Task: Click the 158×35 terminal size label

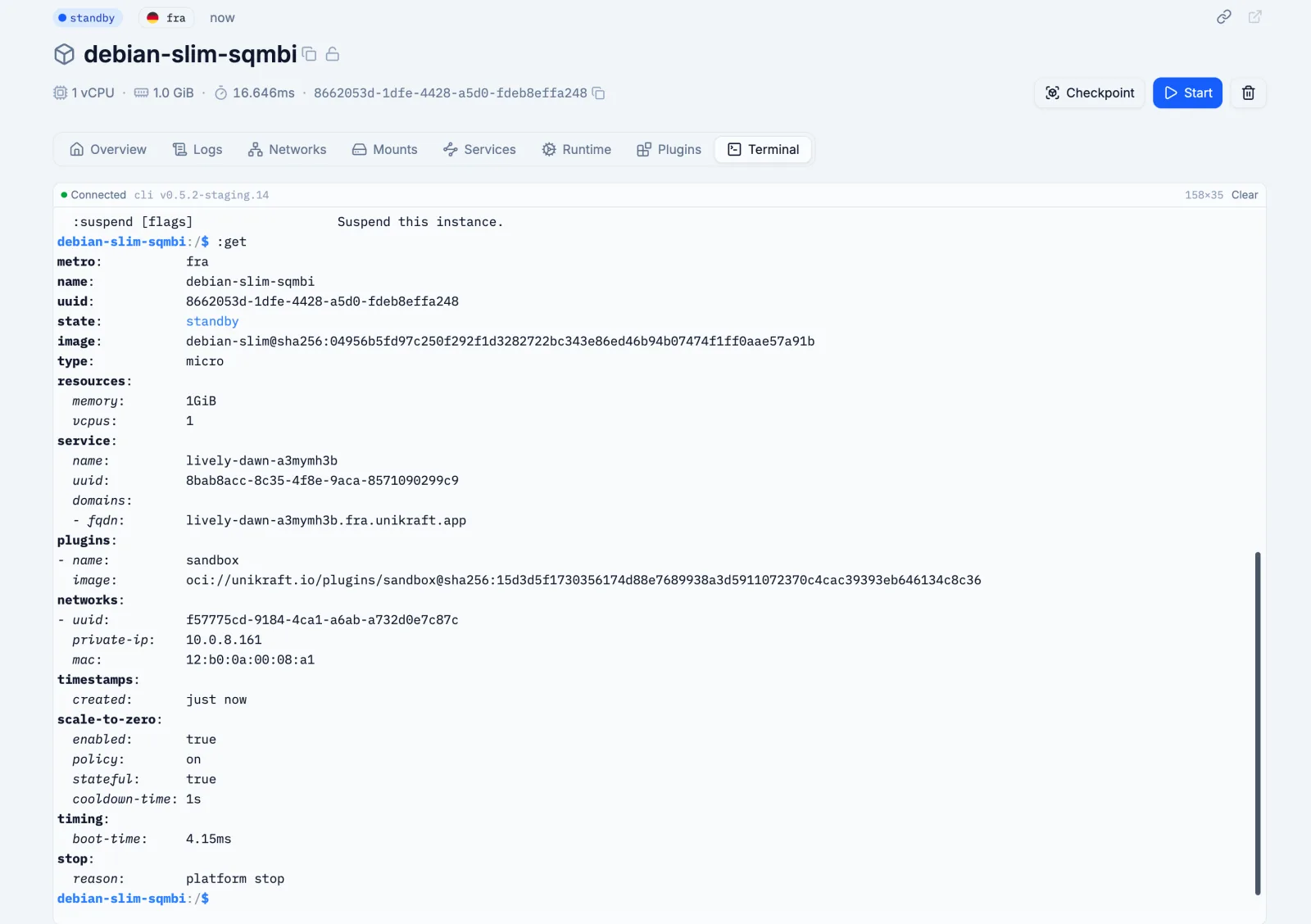Action: [1204, 195]
